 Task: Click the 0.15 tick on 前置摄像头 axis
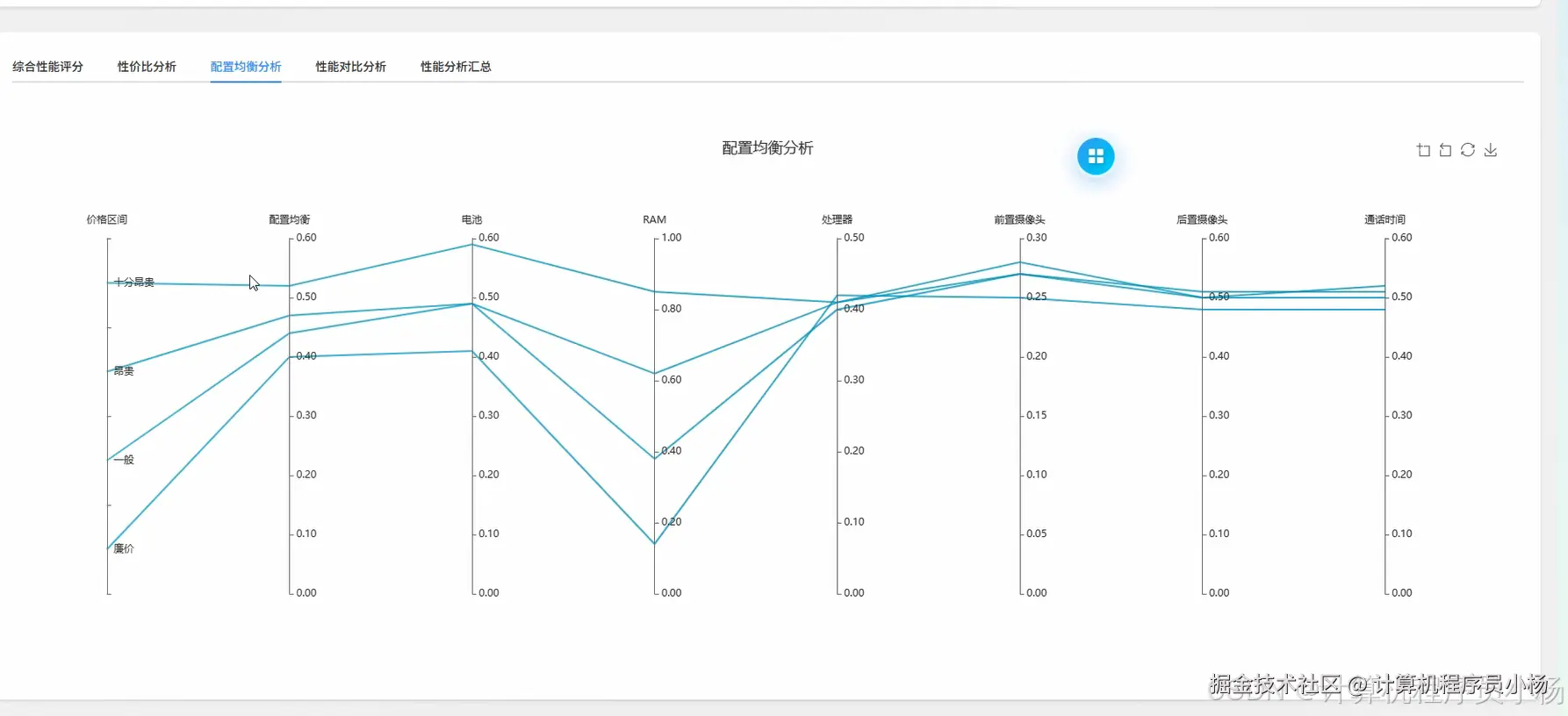click(1037, 415)
